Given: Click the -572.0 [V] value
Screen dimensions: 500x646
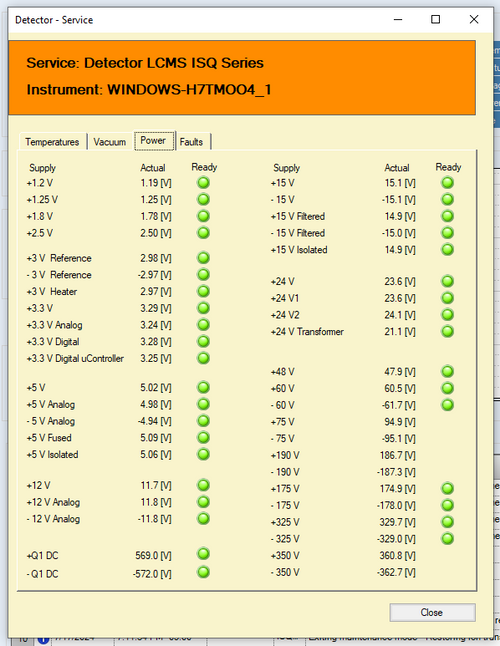Looking at the screenshot, I should pos(152,574).
